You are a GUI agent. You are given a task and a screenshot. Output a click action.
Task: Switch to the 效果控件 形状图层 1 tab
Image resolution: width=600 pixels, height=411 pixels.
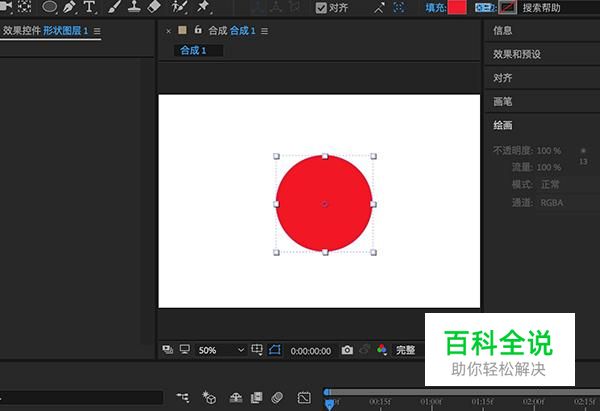pyautogui.click(x=46, y=31)
